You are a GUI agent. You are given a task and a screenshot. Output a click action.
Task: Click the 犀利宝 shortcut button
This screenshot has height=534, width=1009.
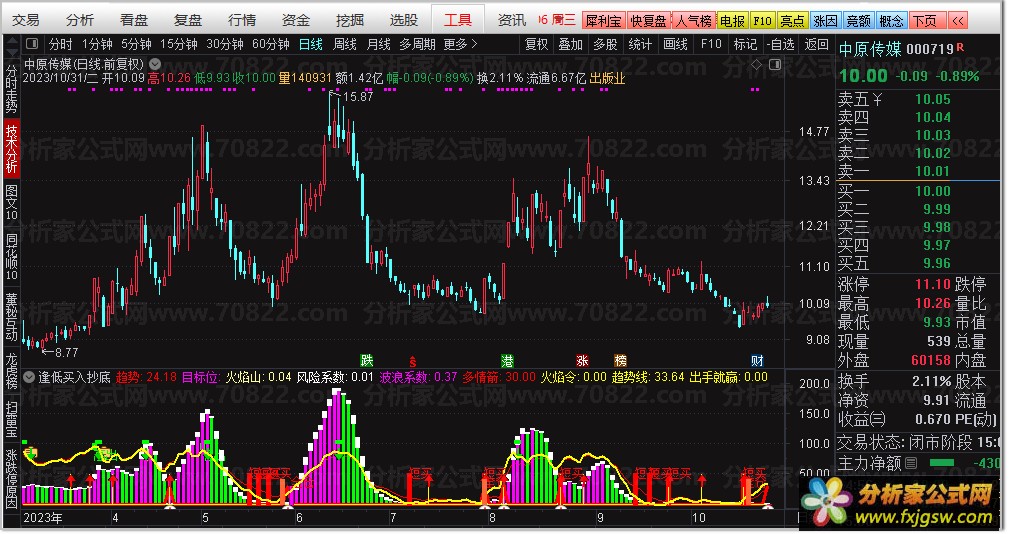click(603, 21)
